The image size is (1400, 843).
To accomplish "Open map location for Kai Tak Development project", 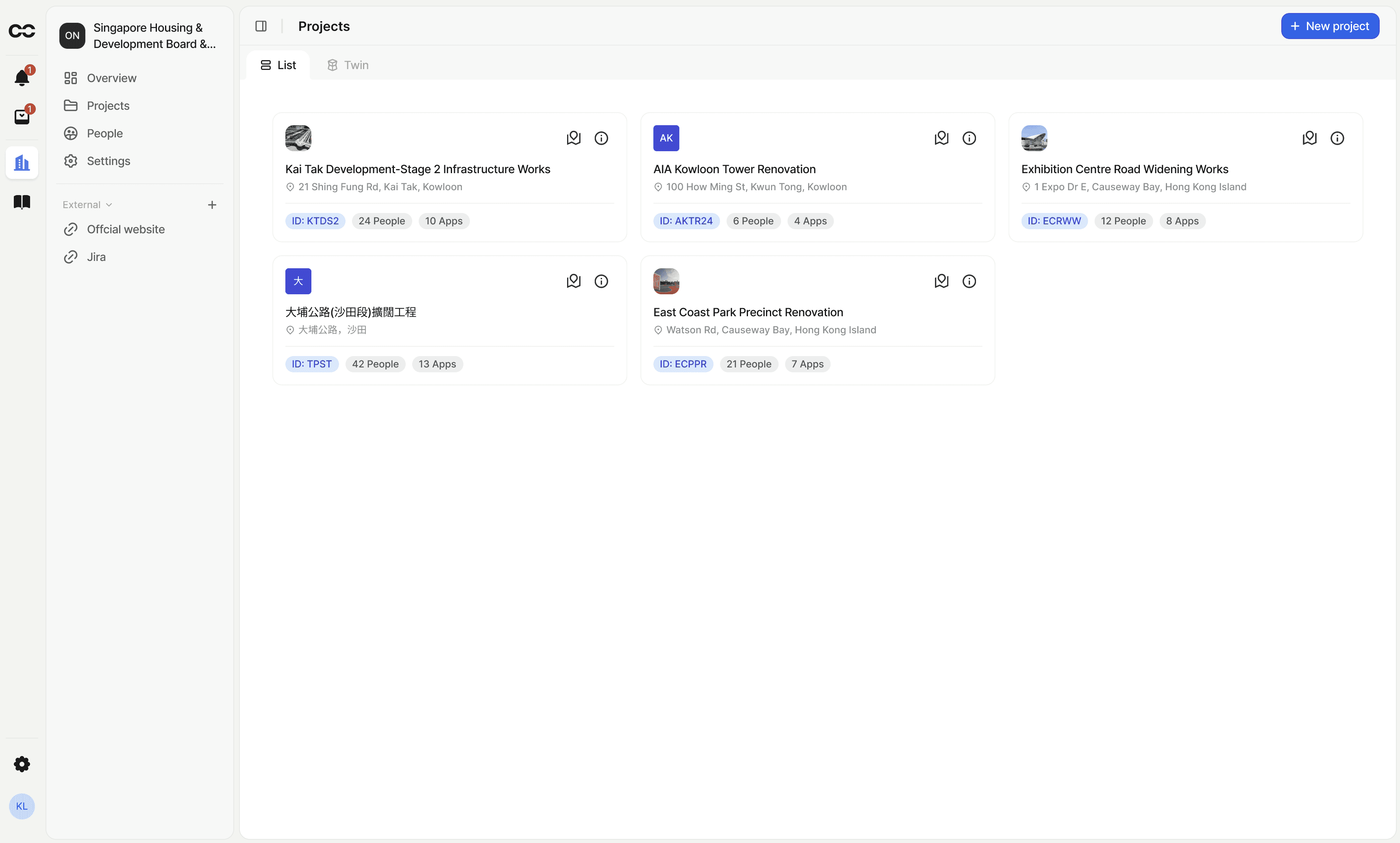I will (573, 138).
